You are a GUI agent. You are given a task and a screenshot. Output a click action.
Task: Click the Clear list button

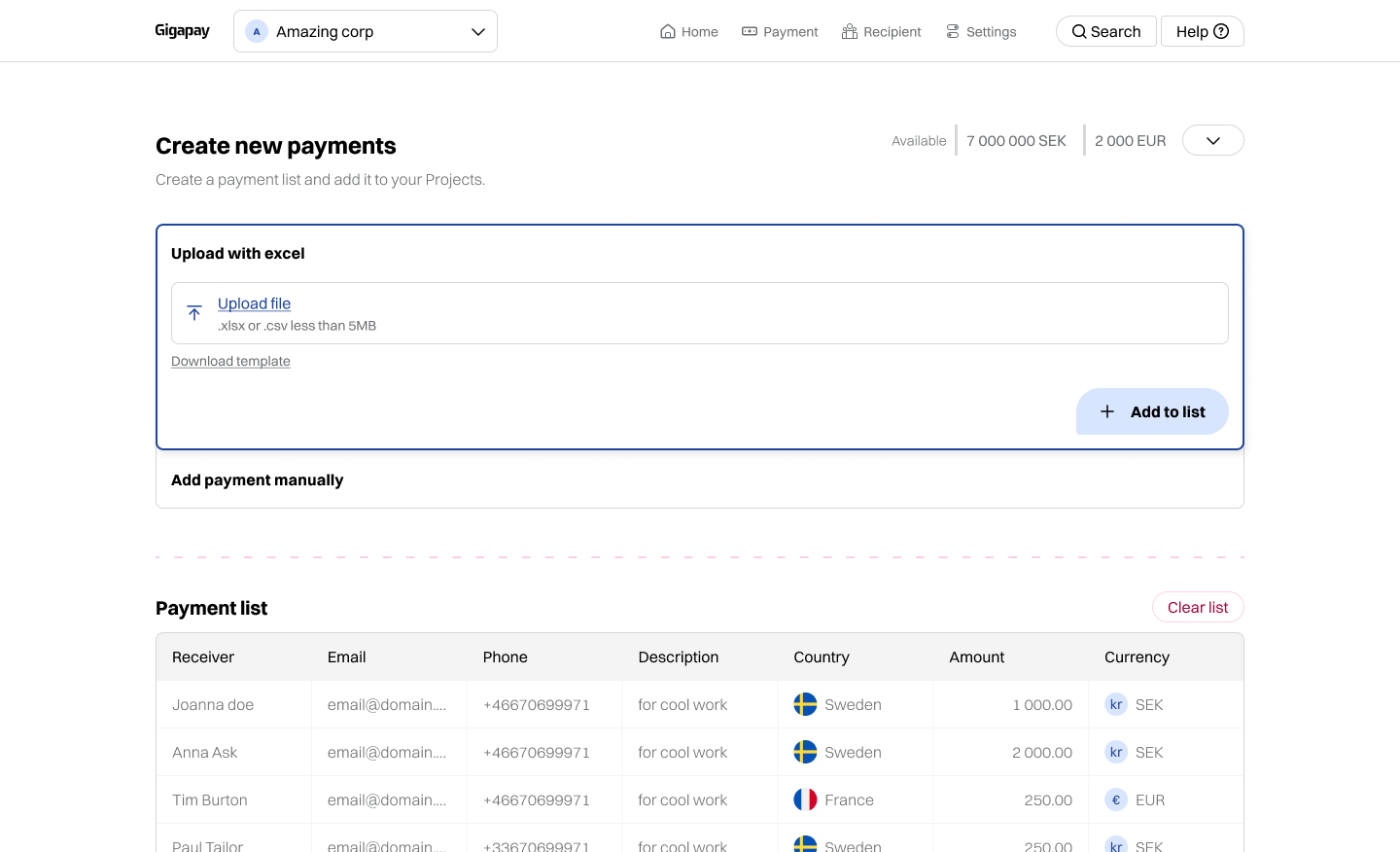pyautogui.click(x=1197, y=607)
